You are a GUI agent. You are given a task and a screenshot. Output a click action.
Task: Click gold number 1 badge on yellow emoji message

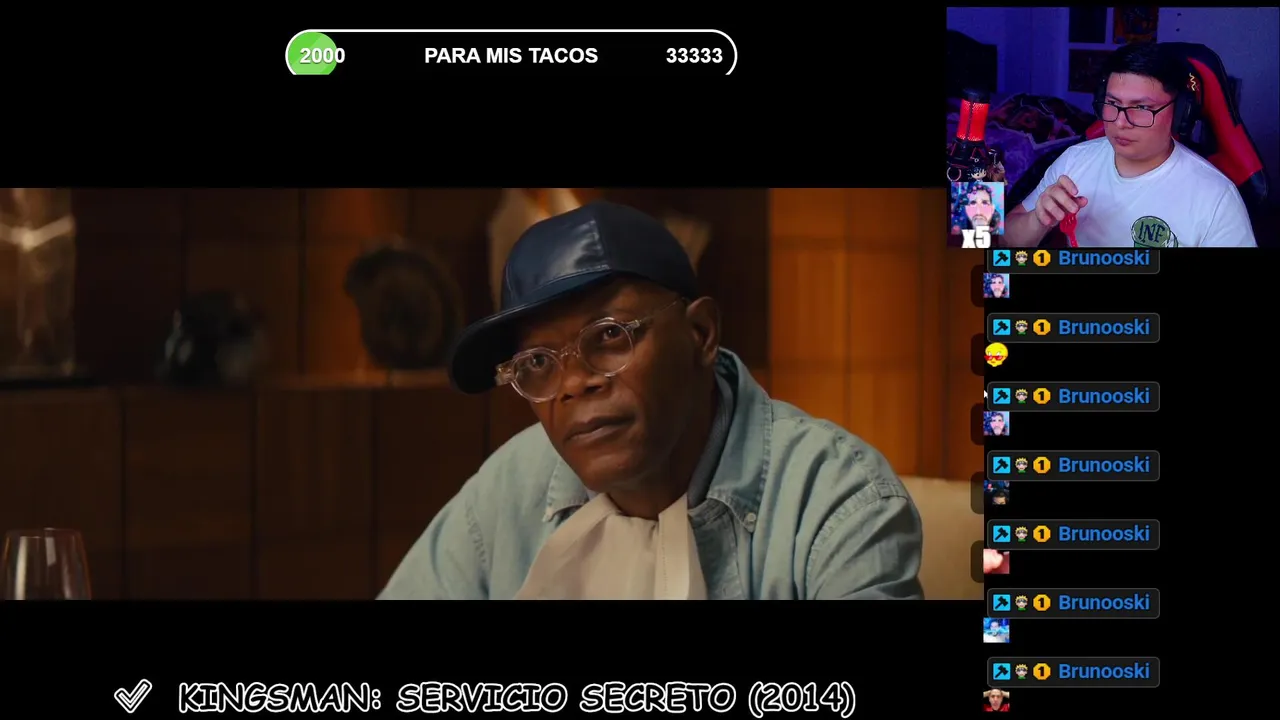(1041, 327)
